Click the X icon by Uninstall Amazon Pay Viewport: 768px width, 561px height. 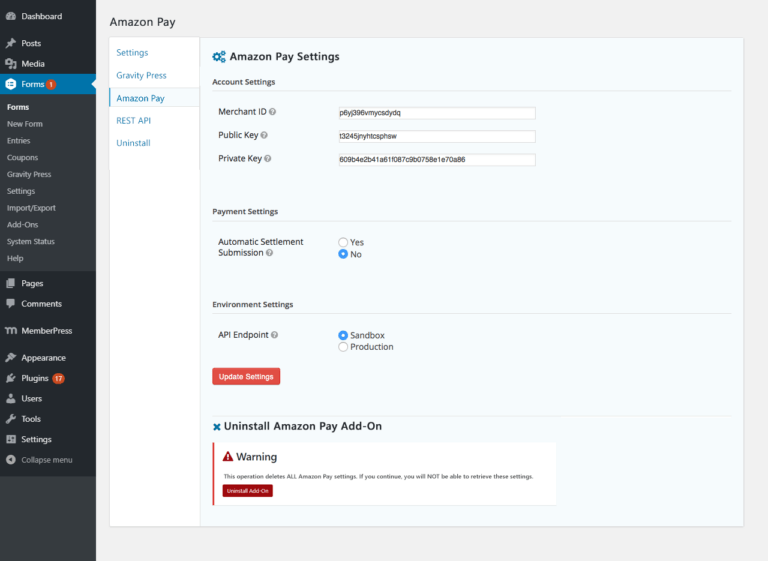click(x=216, y=427)
